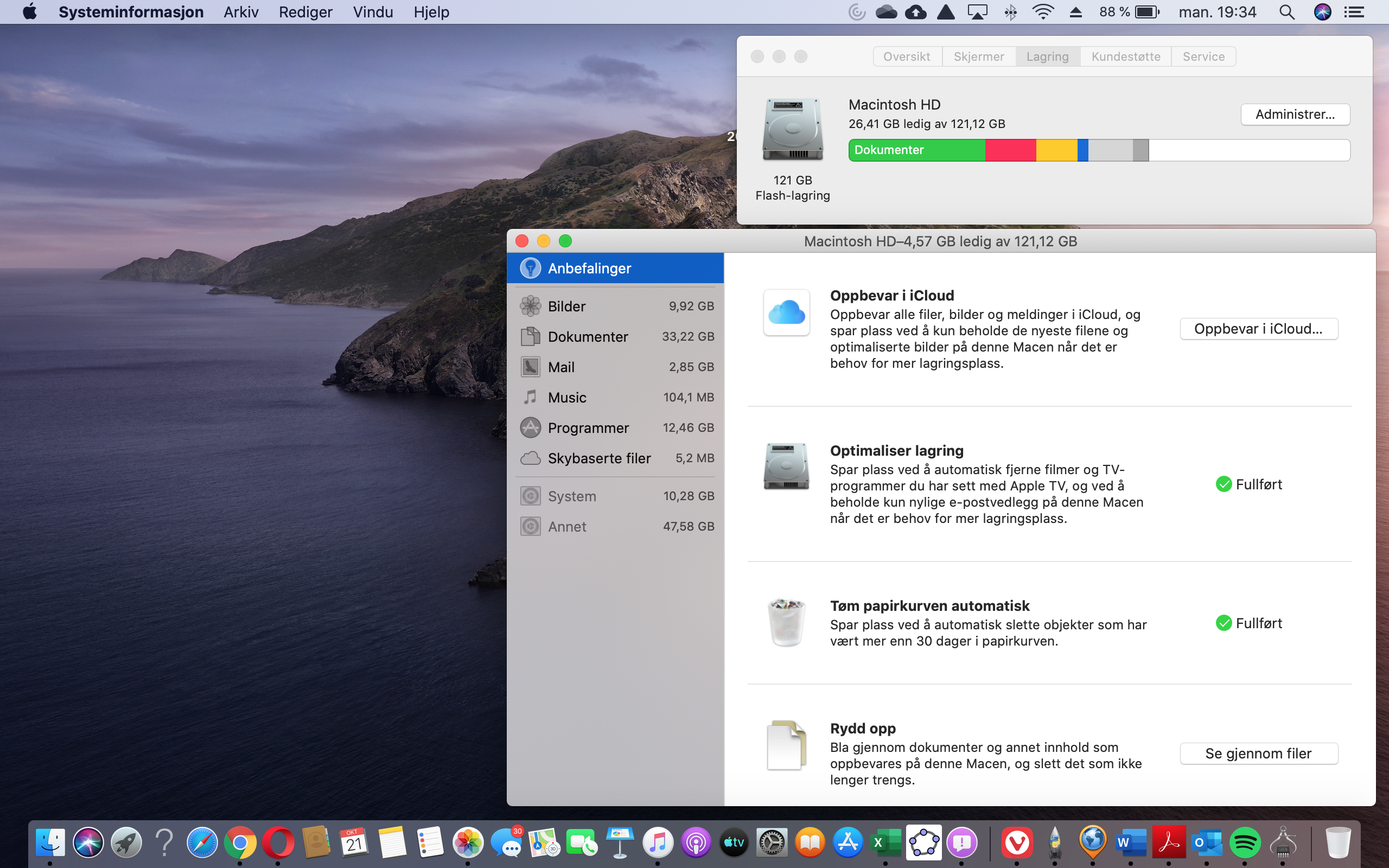Open Keynote from the Dock
The image size is (1389, 868).
click(x=620, y=843)
